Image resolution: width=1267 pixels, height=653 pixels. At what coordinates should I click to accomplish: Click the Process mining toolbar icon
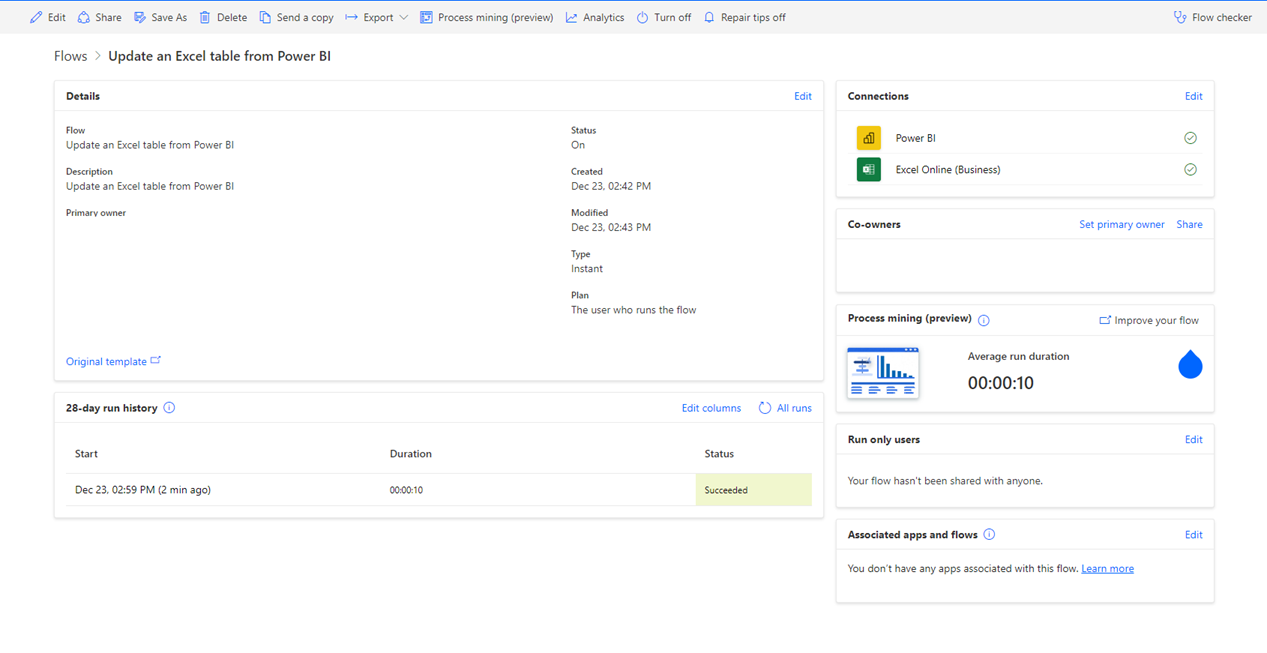point(426,17)
